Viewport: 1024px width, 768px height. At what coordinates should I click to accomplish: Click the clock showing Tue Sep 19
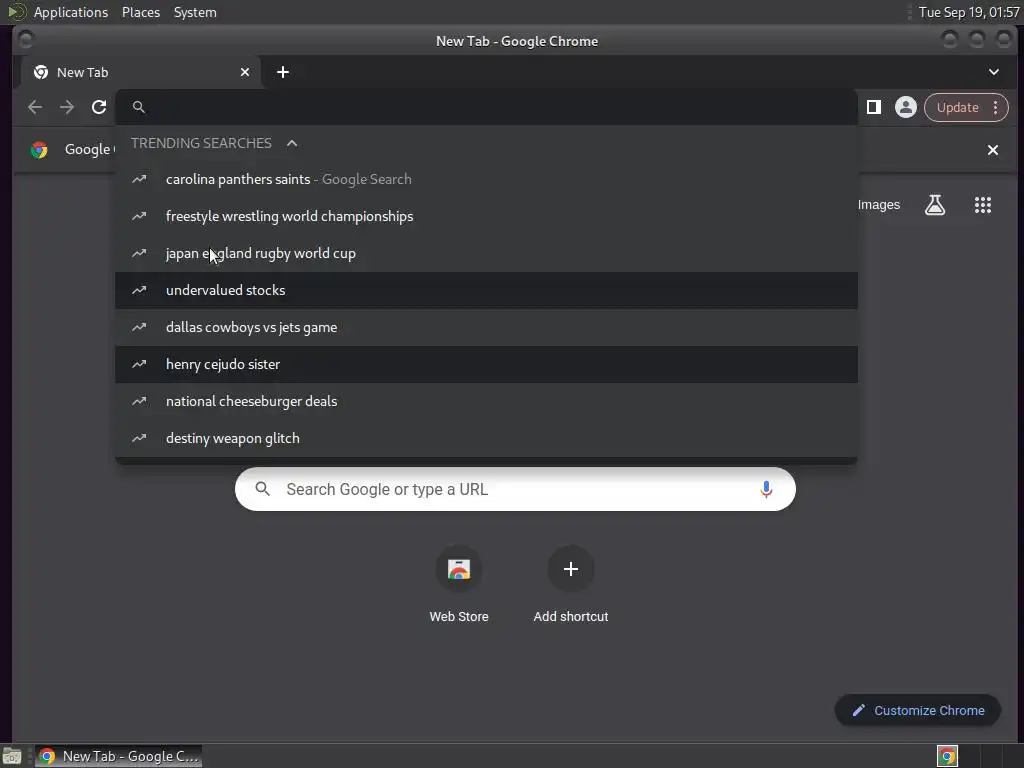(968, 12)
